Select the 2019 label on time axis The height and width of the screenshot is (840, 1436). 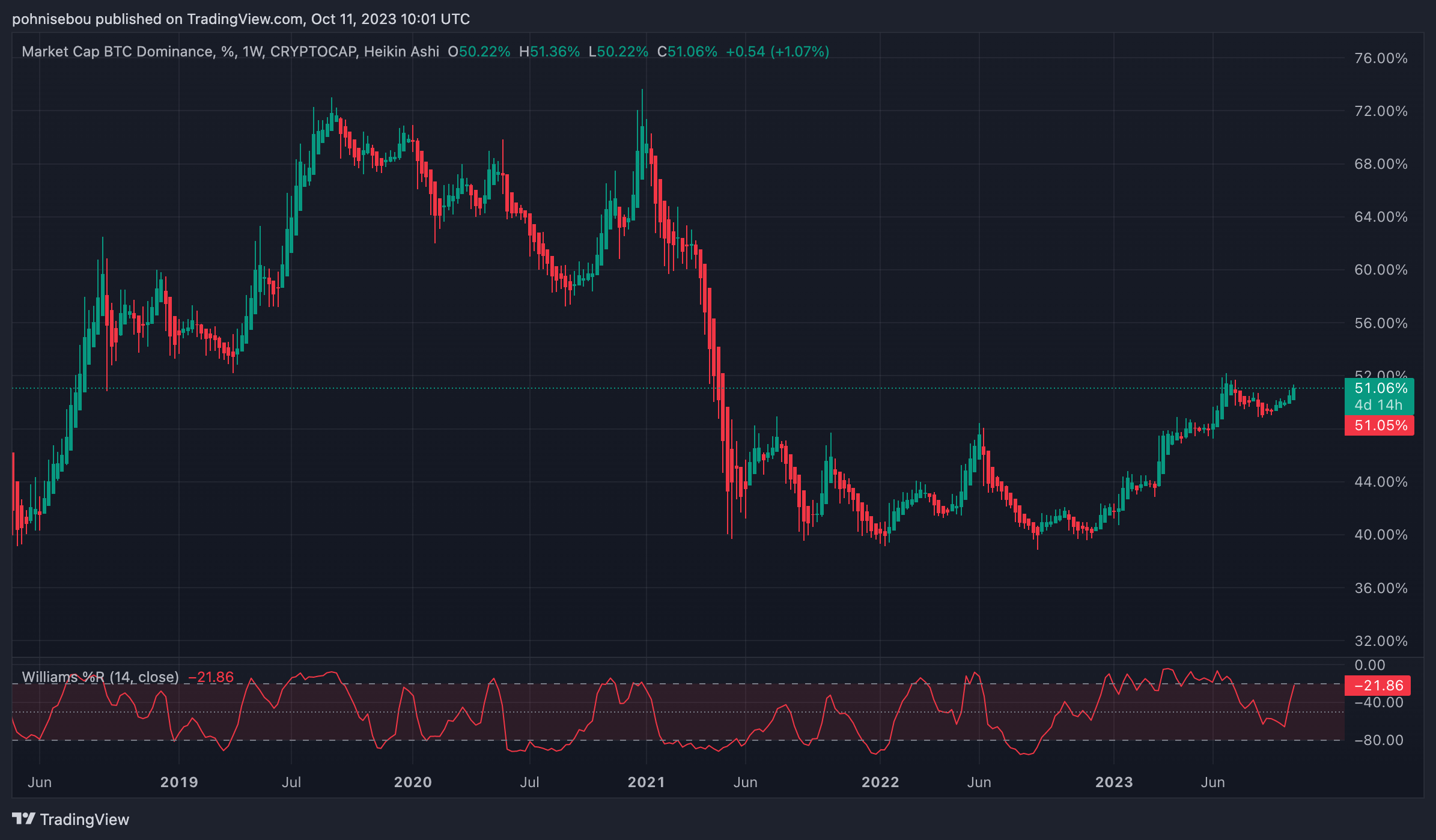pos(179,782)
